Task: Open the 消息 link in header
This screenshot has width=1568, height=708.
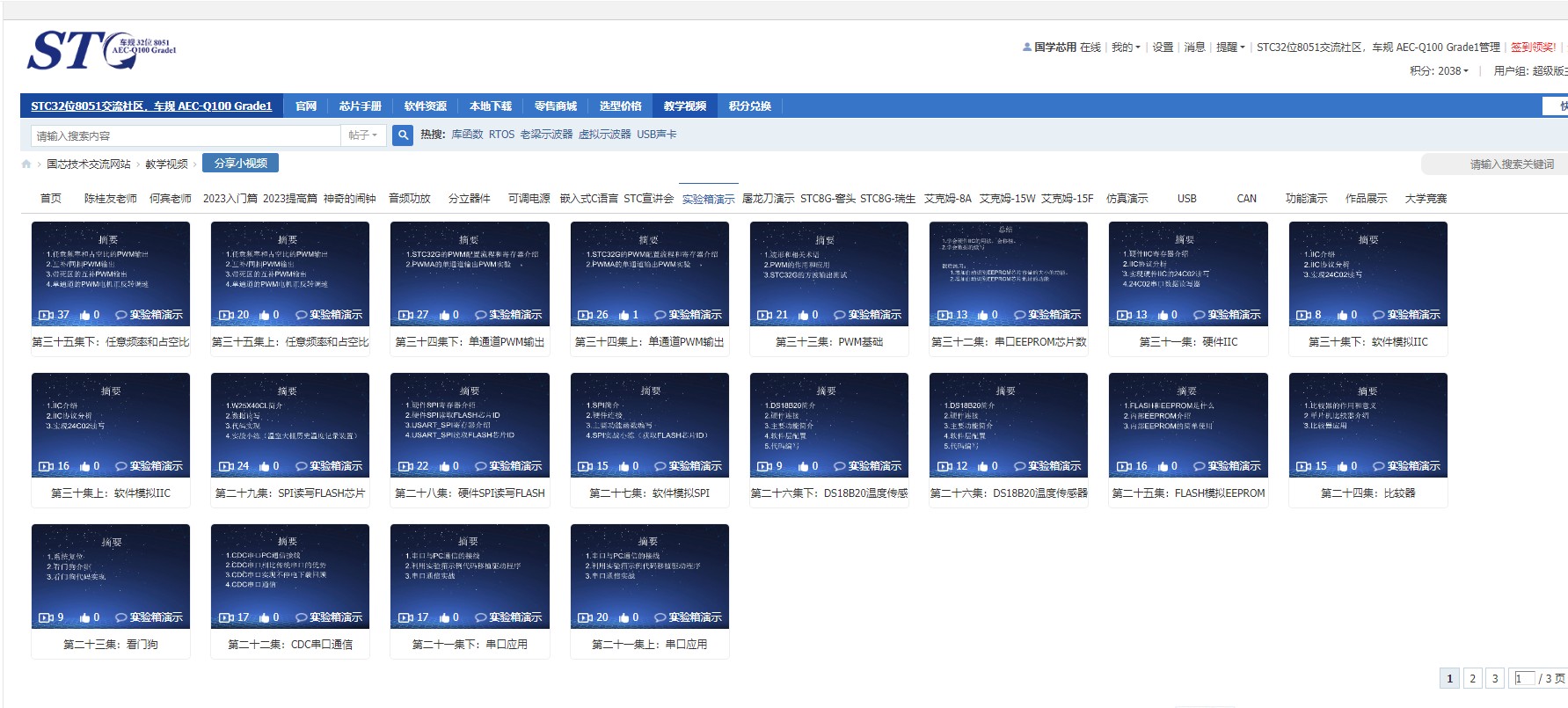Action: pyautogui.click(x=1195, y=47)
